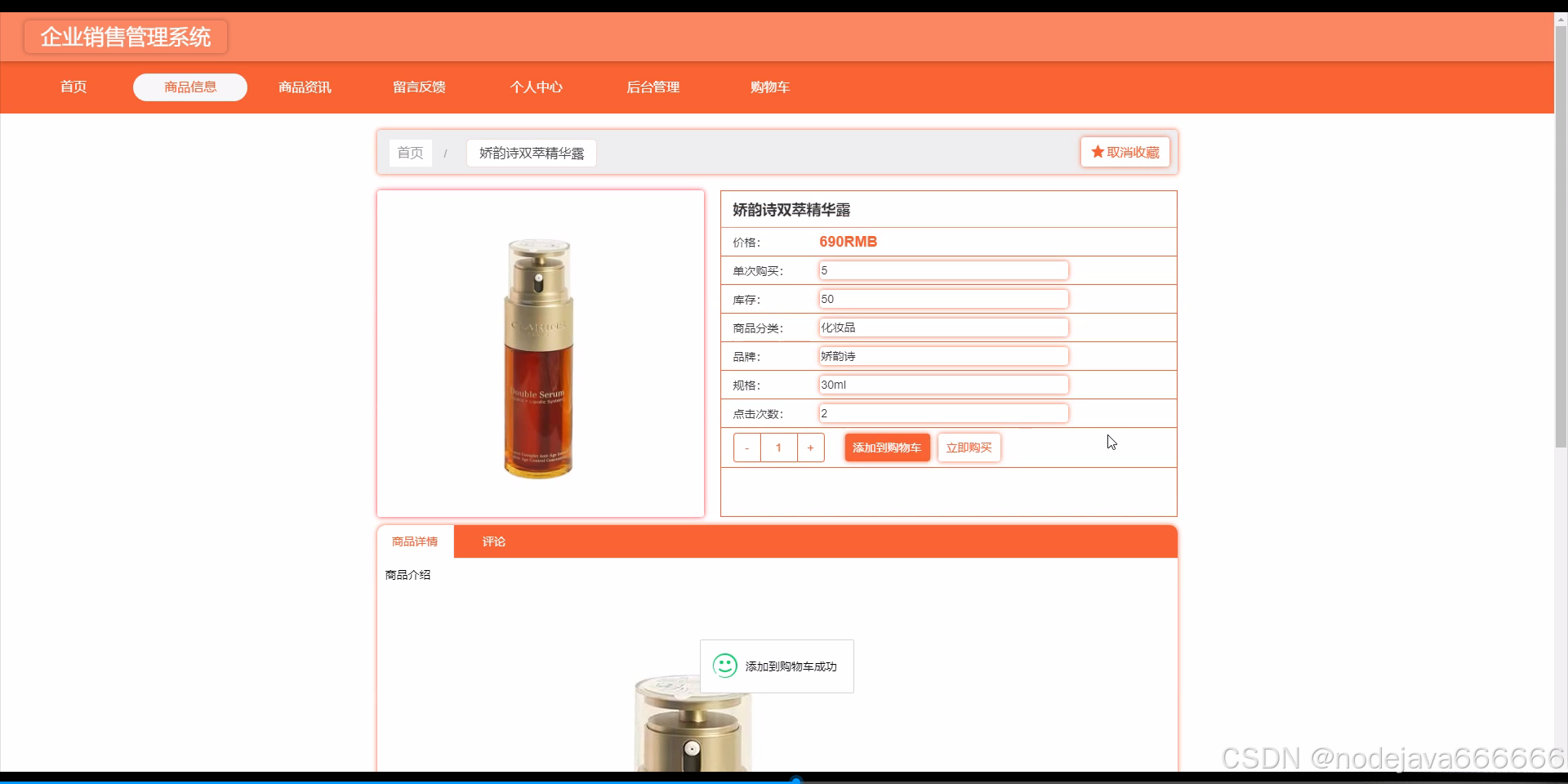
Task: Click the quantity number field
Action: tap(778, 448)
